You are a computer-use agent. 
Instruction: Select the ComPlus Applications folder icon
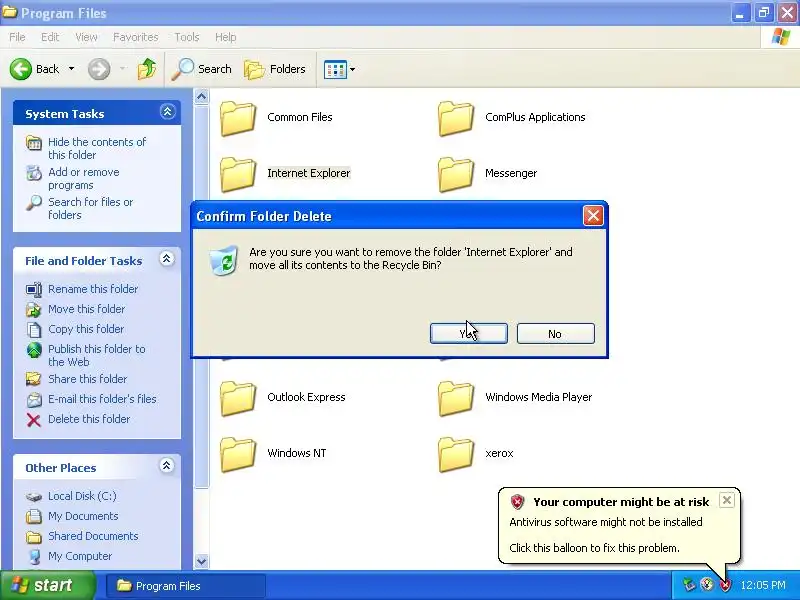coord(456,118)
